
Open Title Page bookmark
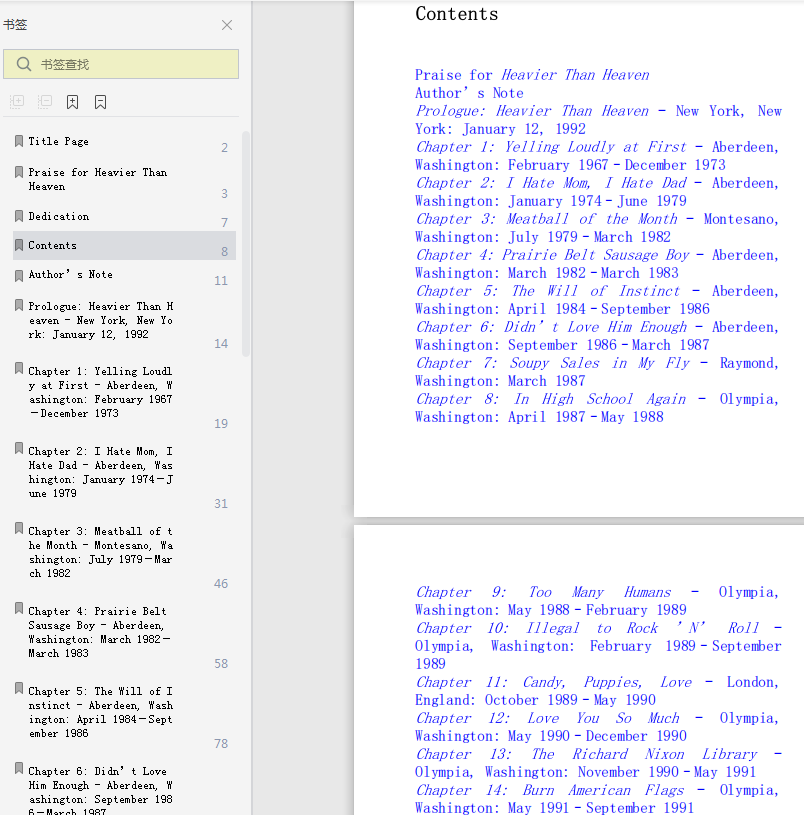58,141
